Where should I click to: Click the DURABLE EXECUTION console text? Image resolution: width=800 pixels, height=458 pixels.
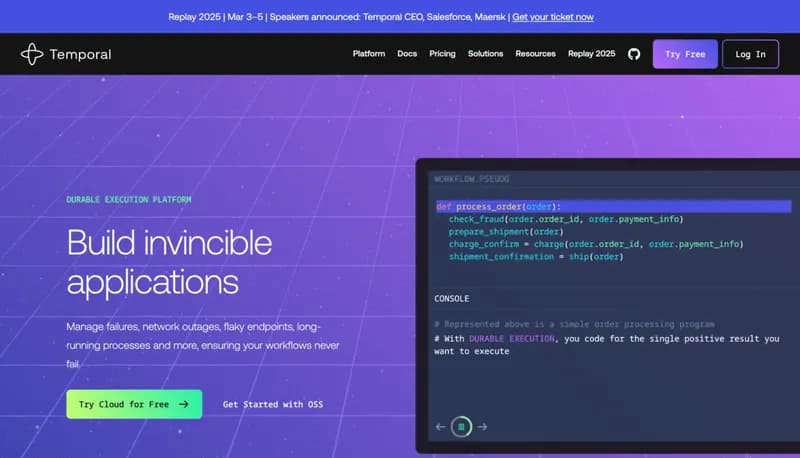(x=512, y=339)
